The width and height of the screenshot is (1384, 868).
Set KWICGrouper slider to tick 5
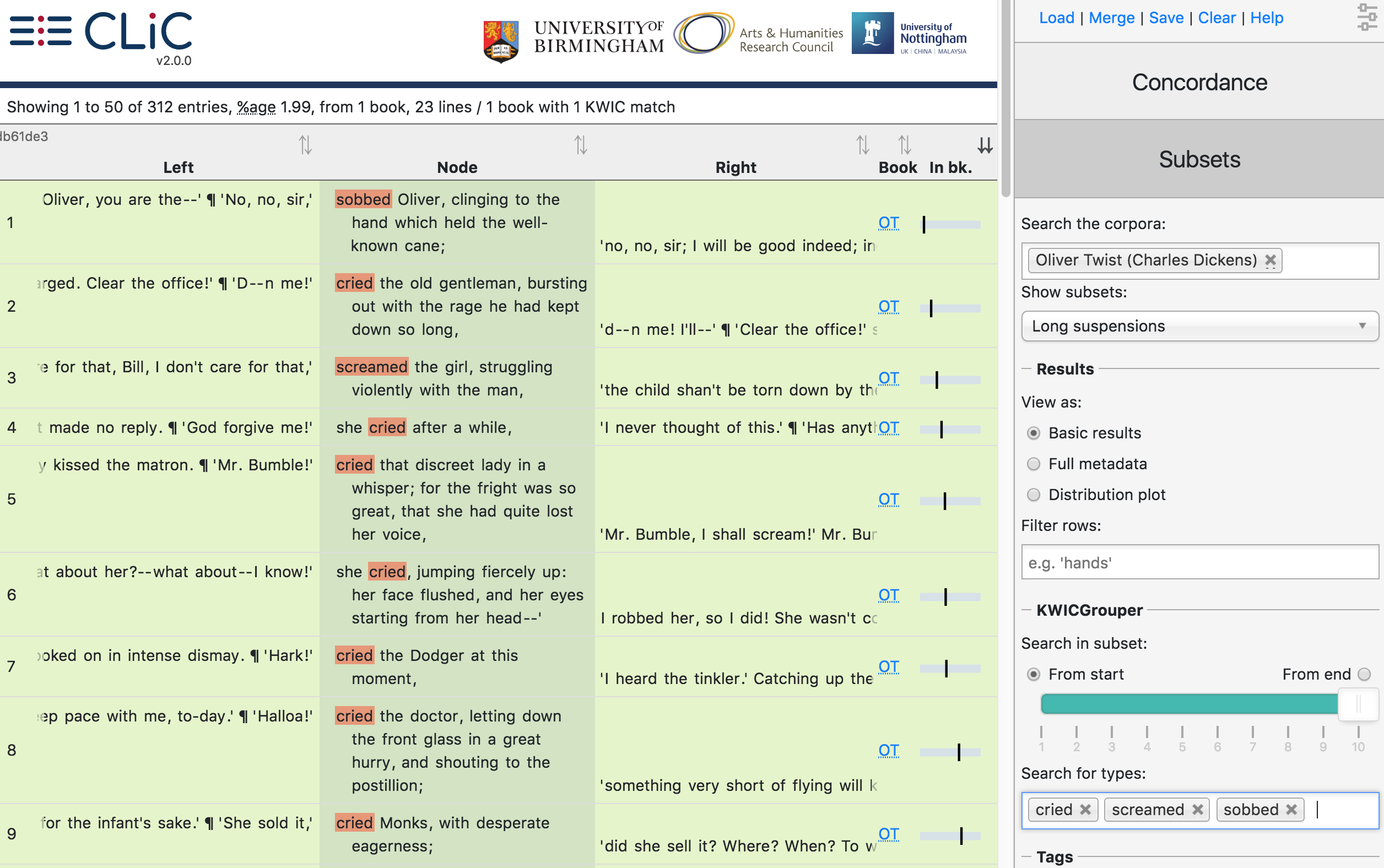point(1182,704)
